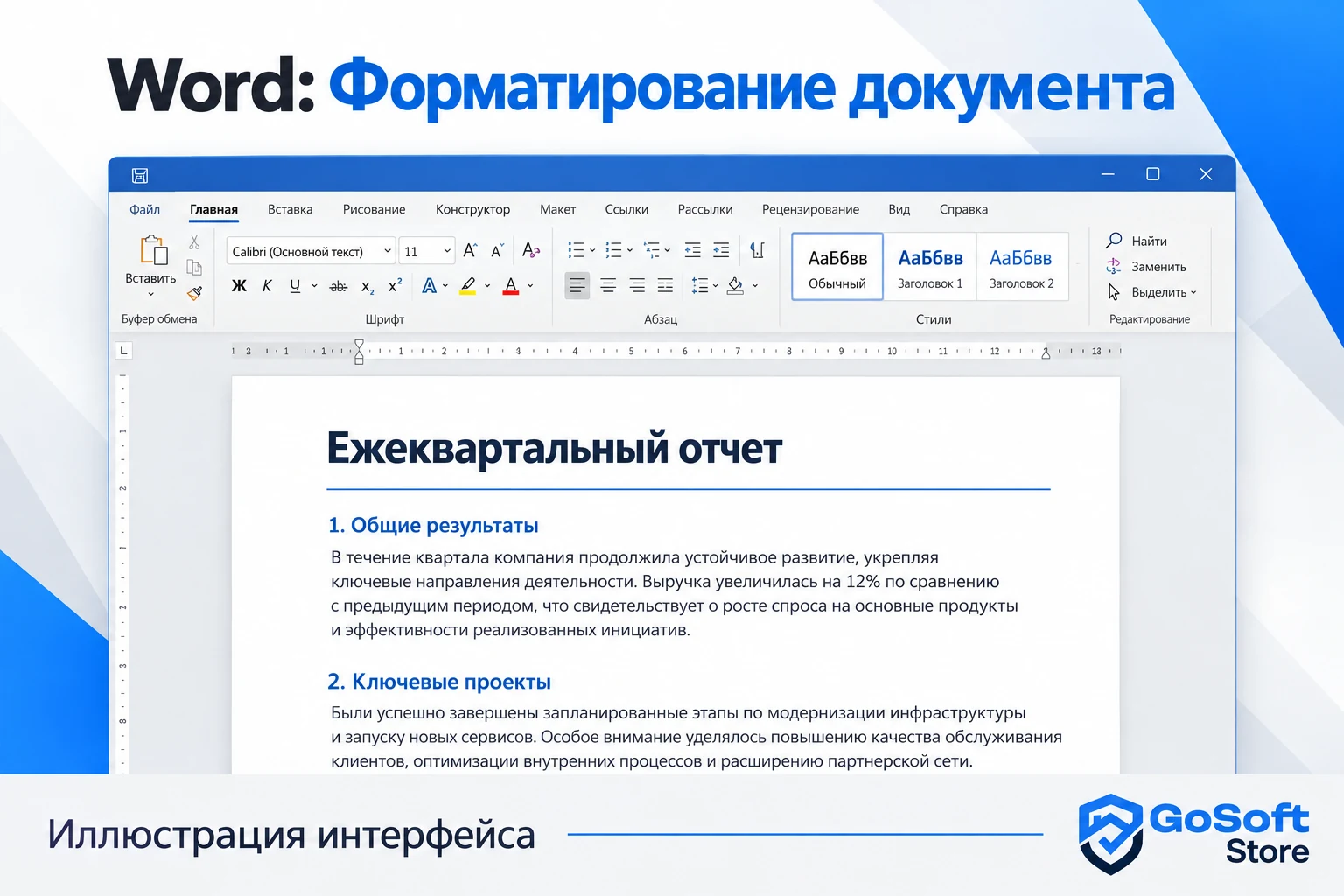Click the Copy icon in clipboard group

click(x=194, y=267)
